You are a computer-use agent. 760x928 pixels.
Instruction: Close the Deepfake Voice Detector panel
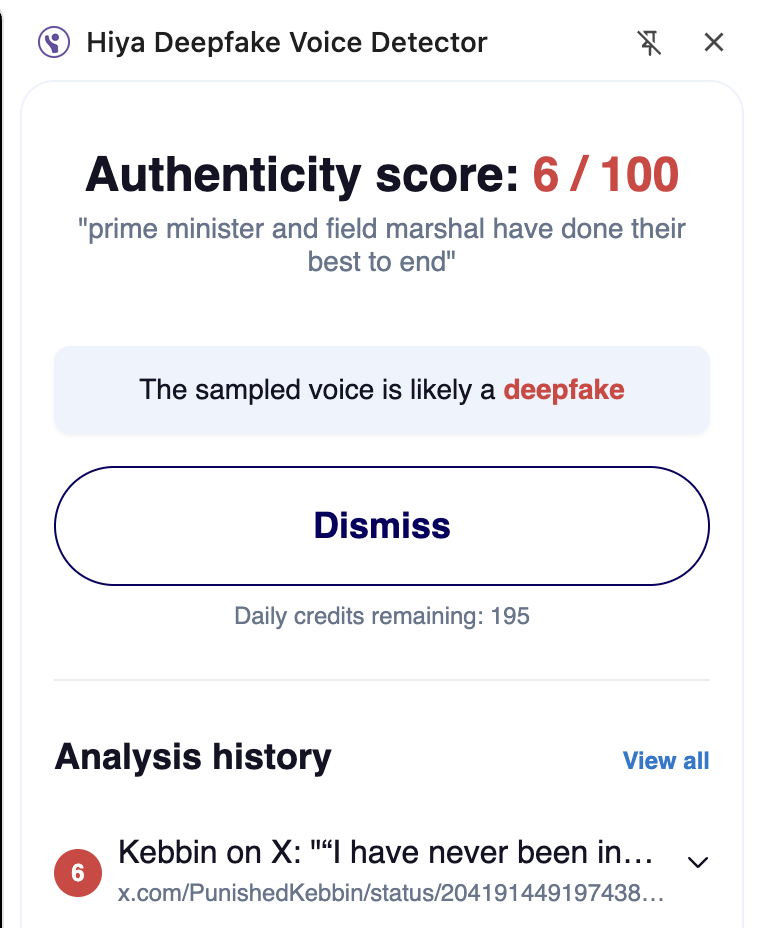[x=713, y=42]
